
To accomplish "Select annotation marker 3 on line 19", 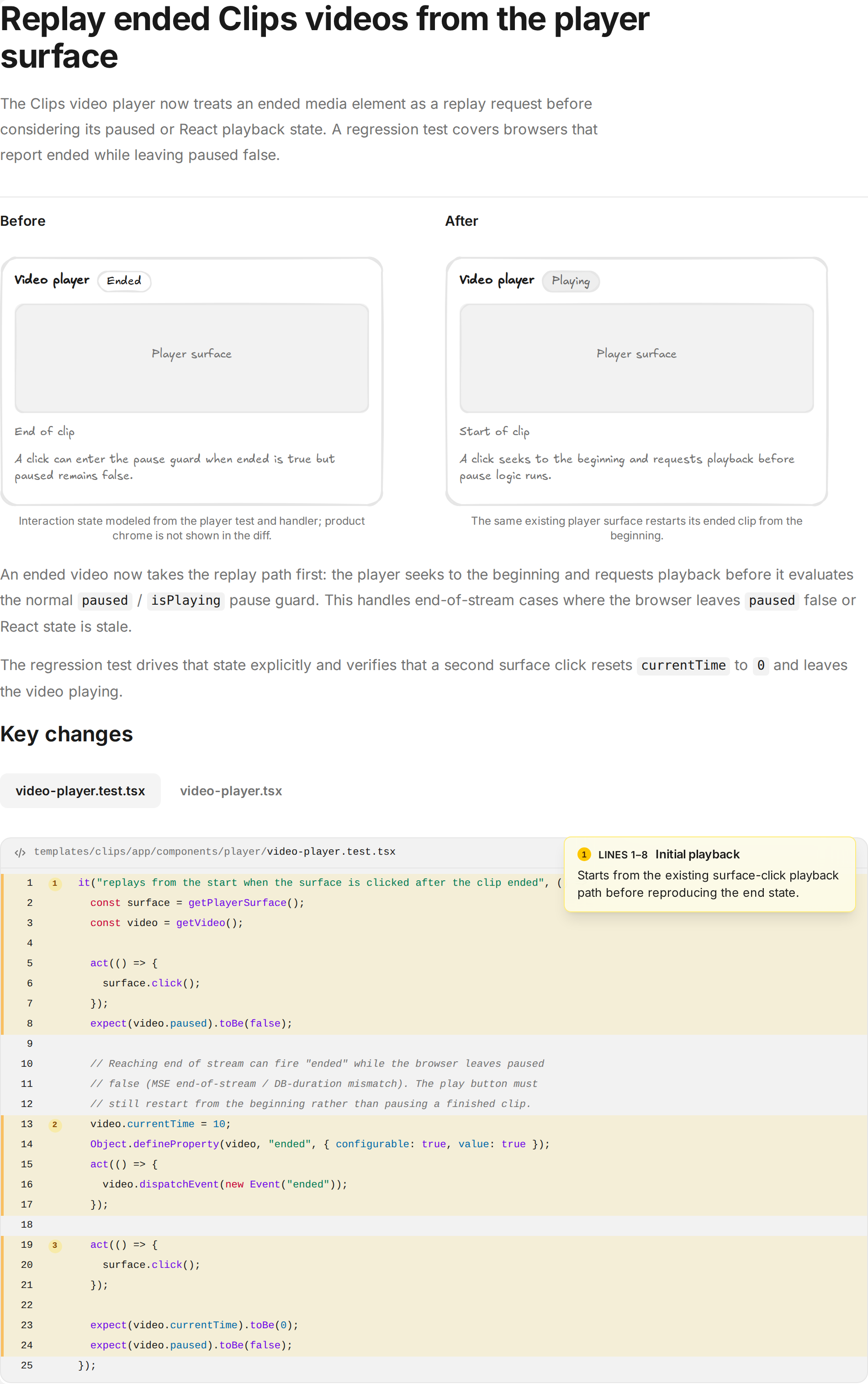I will (54, 1245).
